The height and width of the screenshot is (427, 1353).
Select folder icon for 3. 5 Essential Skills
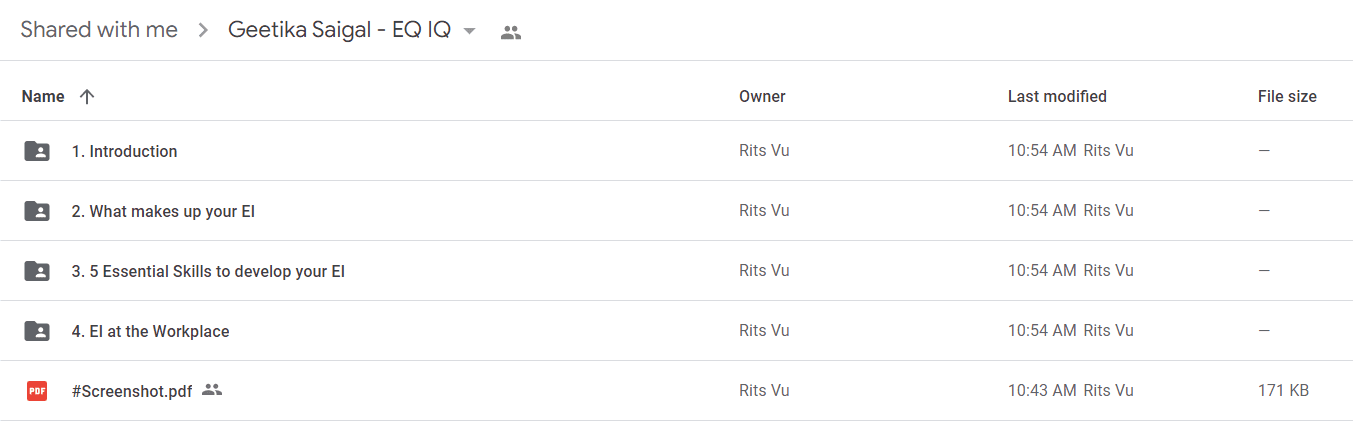pos(37,271)
